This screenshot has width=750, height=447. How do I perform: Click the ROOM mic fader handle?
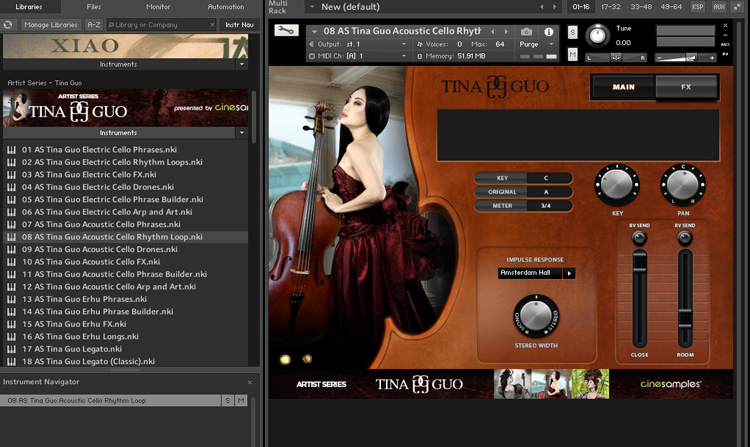[x=685, y=318]
